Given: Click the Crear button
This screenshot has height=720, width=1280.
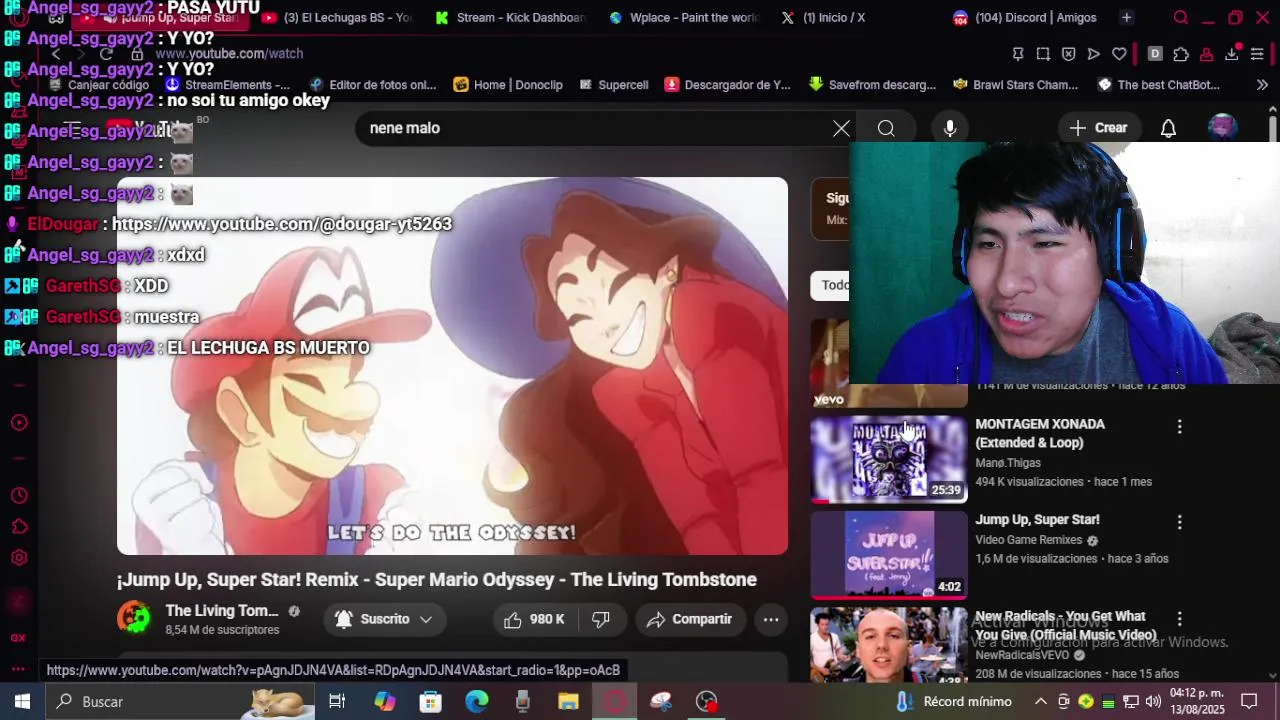Looking at the screenshot, I should [1097, 128].
